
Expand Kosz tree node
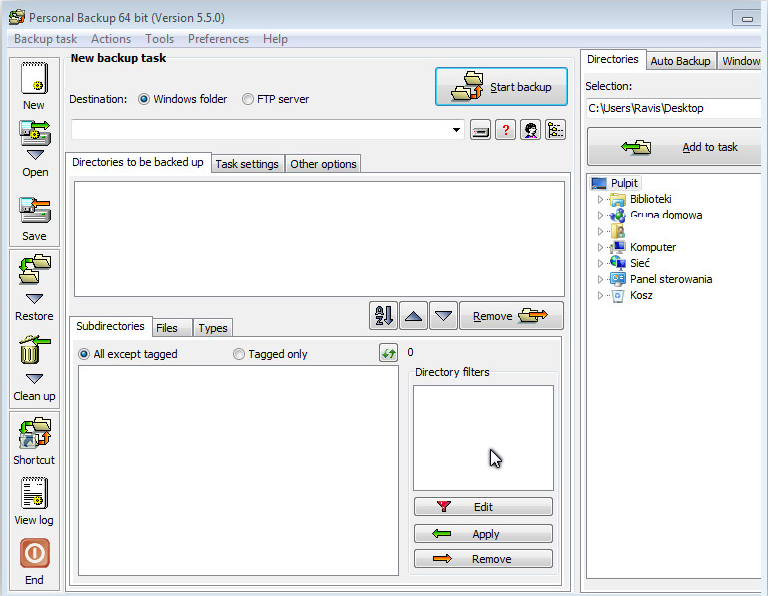600,295
